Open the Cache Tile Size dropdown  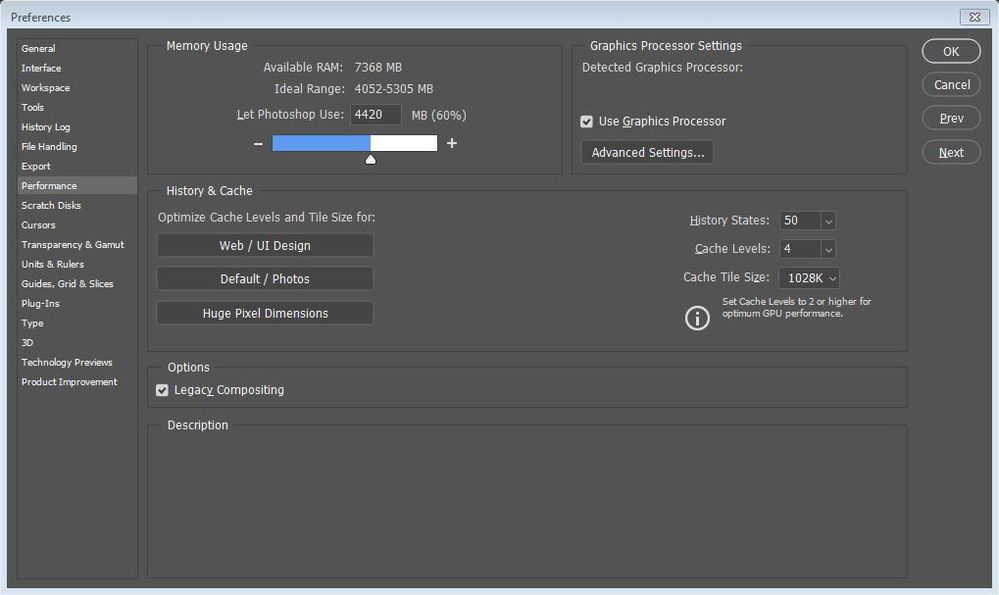pos(809,278)
